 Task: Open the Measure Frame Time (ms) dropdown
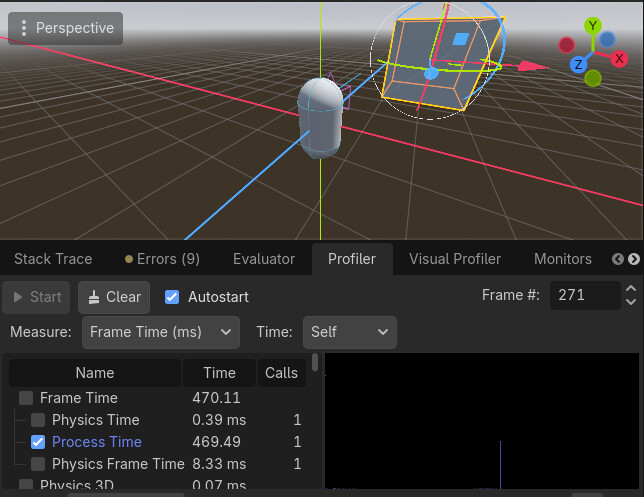point(161,332)
